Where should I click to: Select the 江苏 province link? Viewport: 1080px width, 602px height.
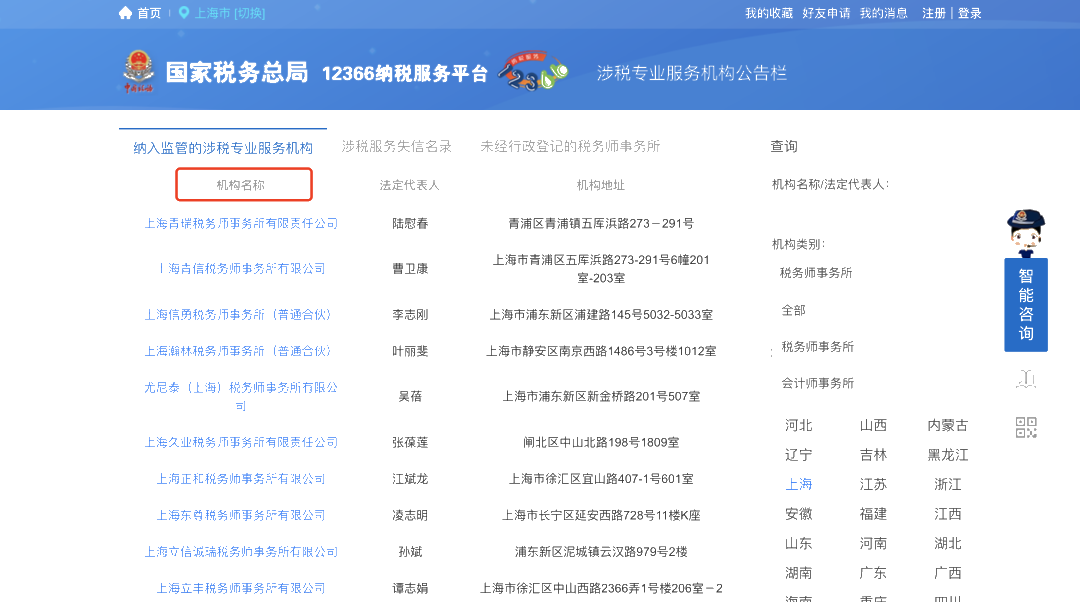coord(871,484)
